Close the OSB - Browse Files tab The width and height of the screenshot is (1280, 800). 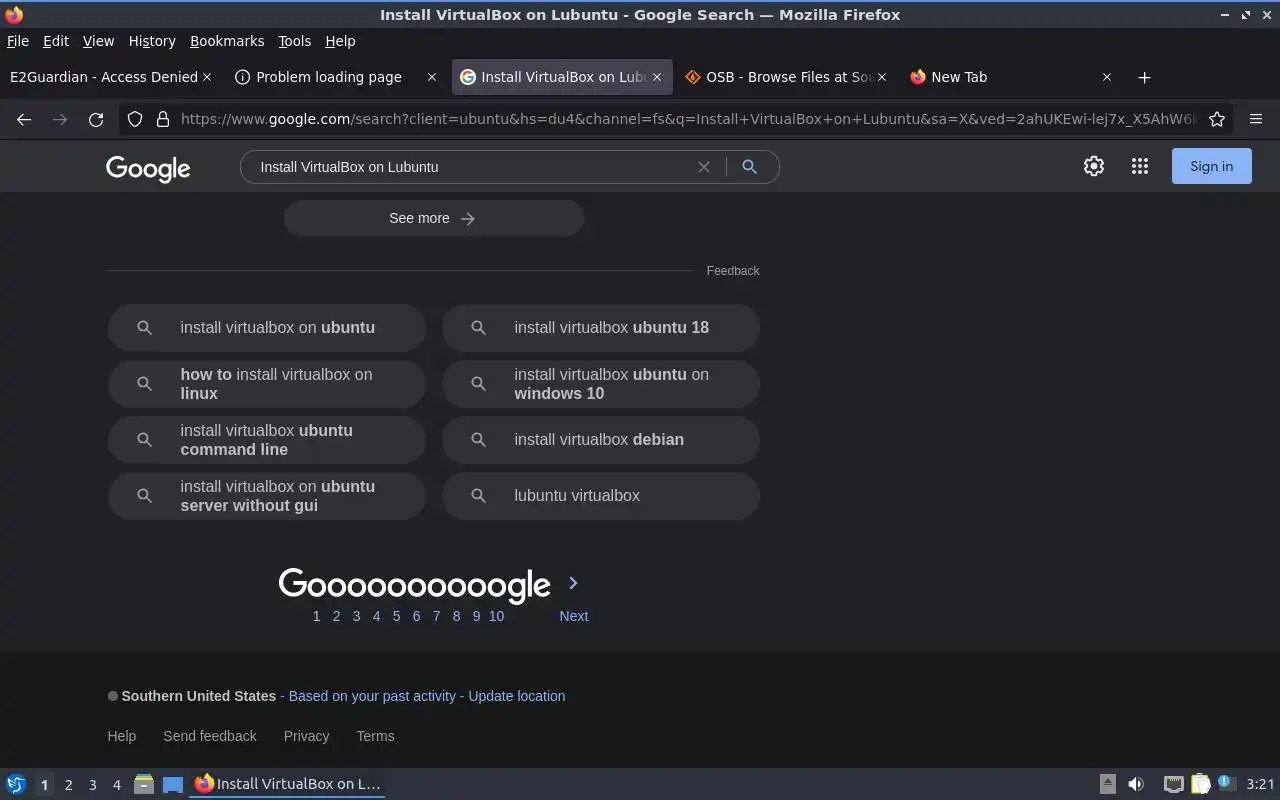point(882,77)
